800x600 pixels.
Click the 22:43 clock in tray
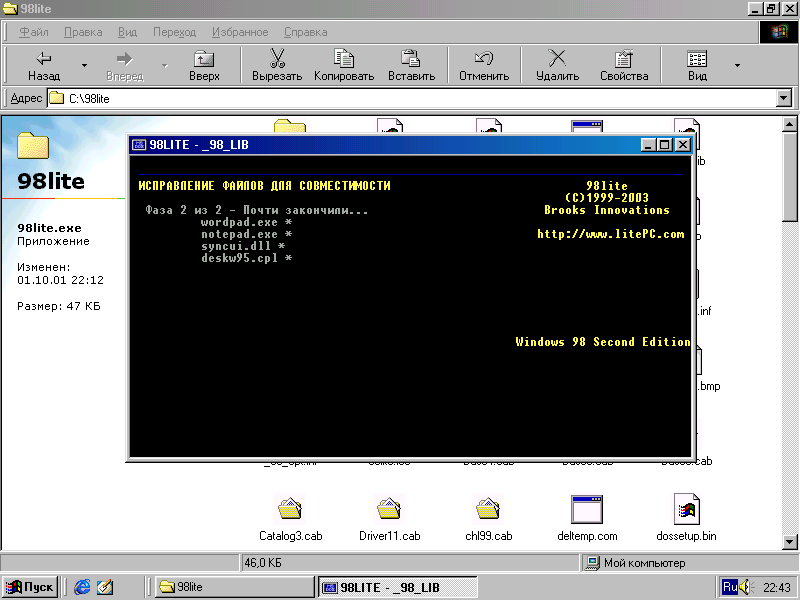(776, 588)
